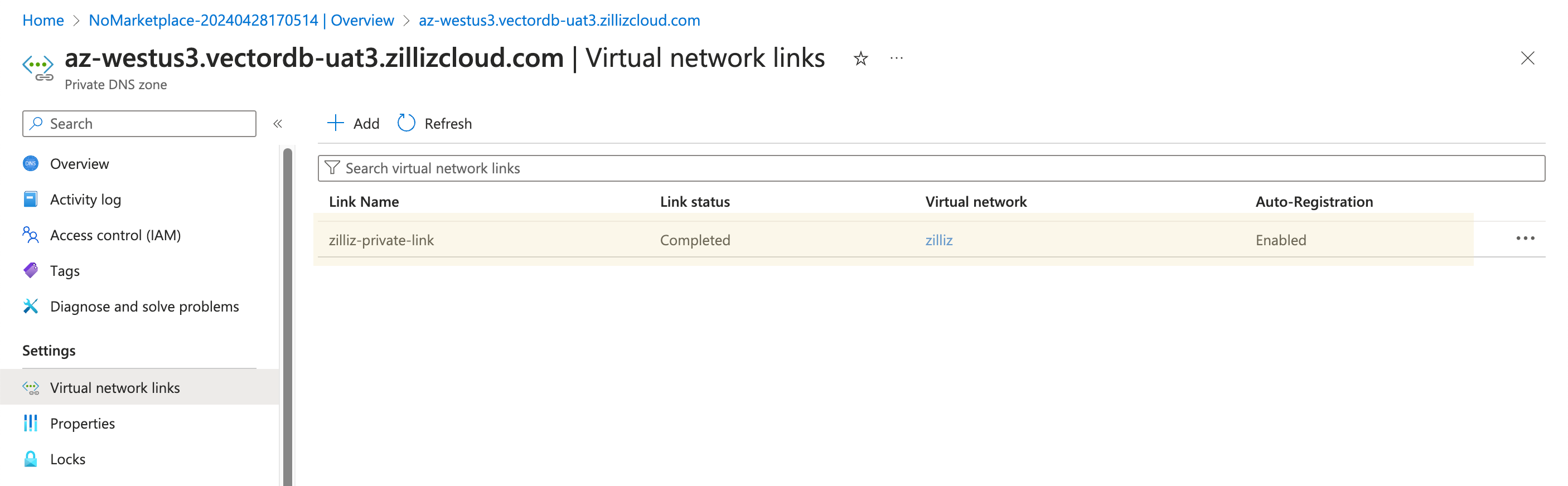Open Activity log from sidebar
The width and height of the screenshot is (1568, 486).
pos(85,200)
